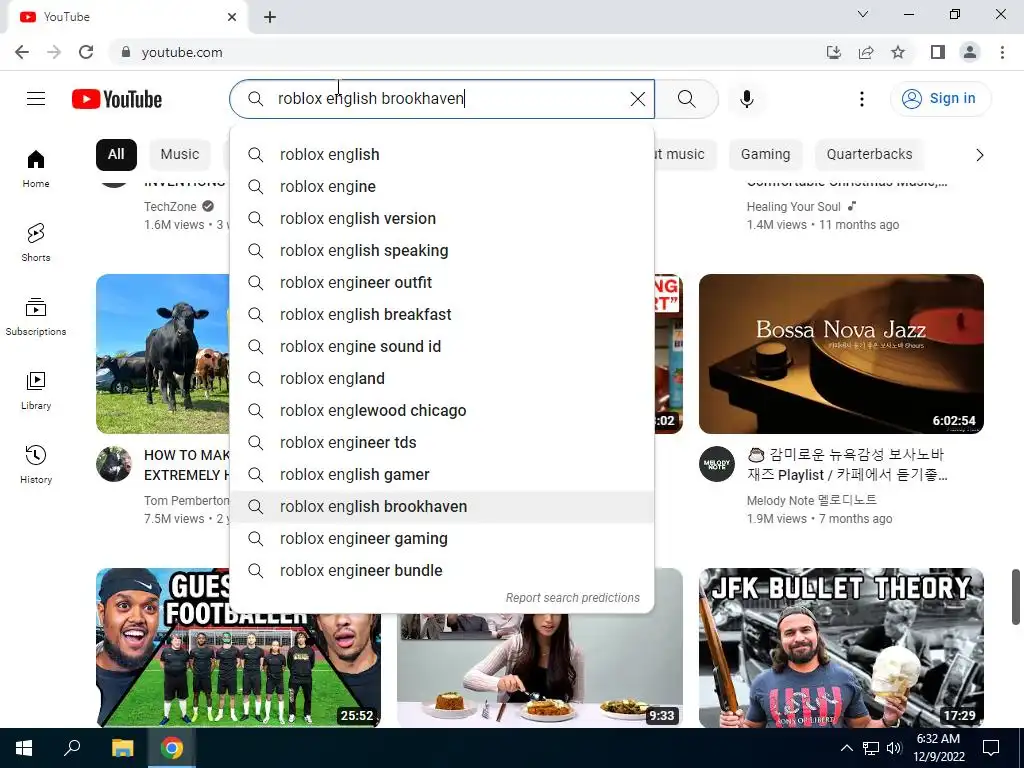This screenshot has height=768, width=1024.
Task: Submit search with the magnifier button
Action: coord(686,99)
